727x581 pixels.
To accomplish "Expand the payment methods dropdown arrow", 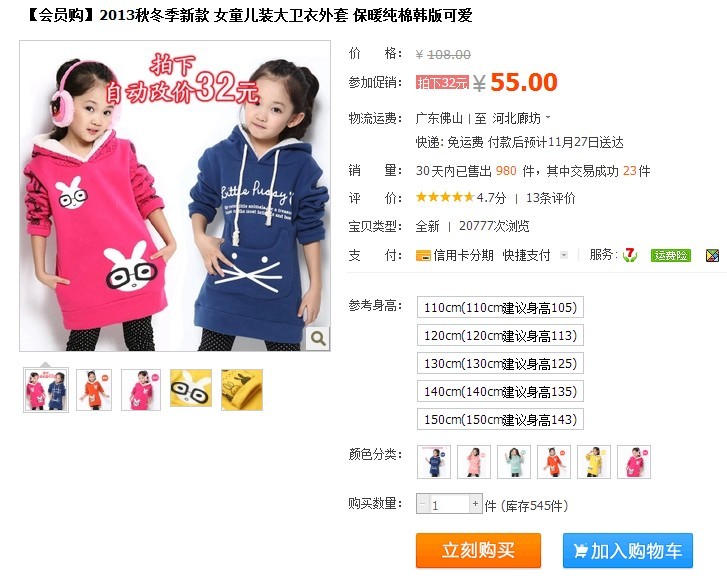I will pyautogui.click(x=564, y=255).
